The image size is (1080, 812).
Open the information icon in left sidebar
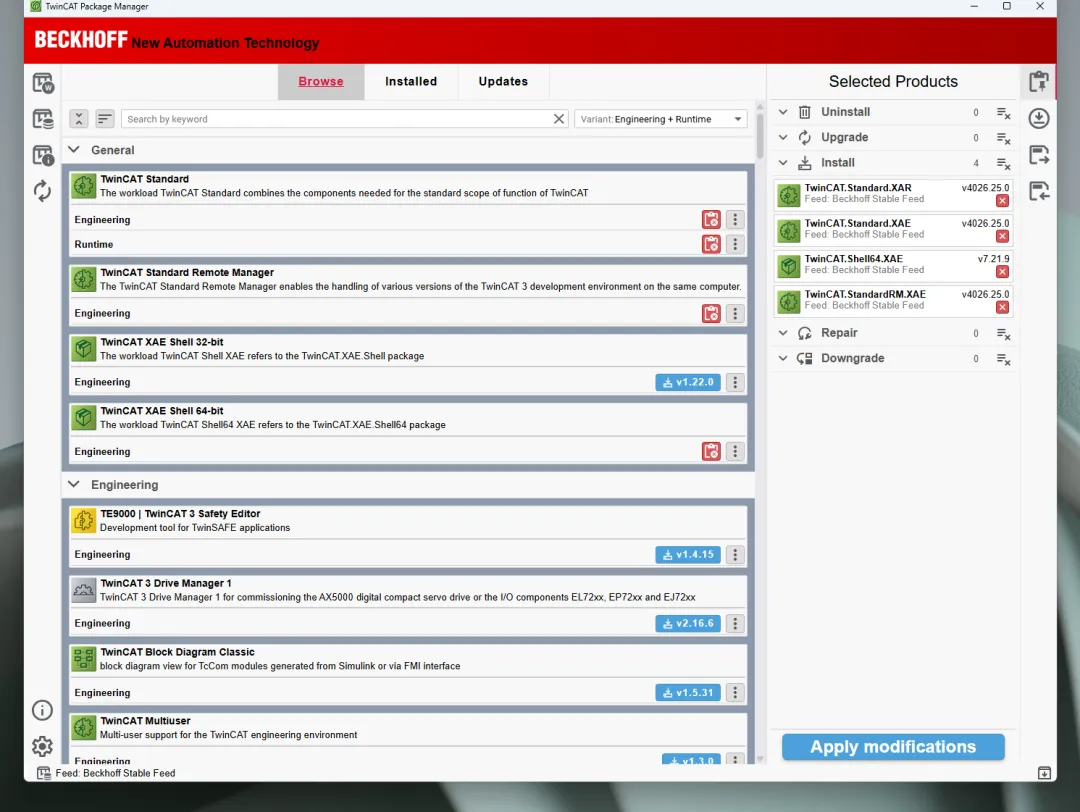point(43,710)
